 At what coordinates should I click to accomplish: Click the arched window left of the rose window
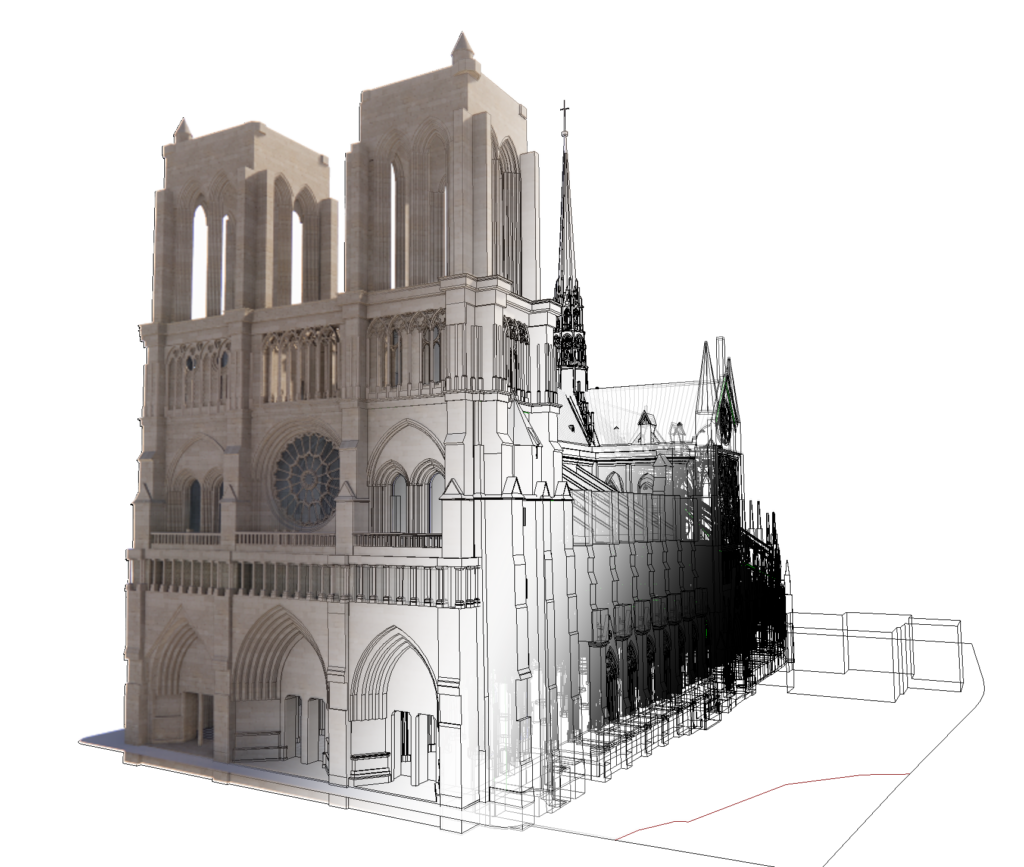(194, 503)
